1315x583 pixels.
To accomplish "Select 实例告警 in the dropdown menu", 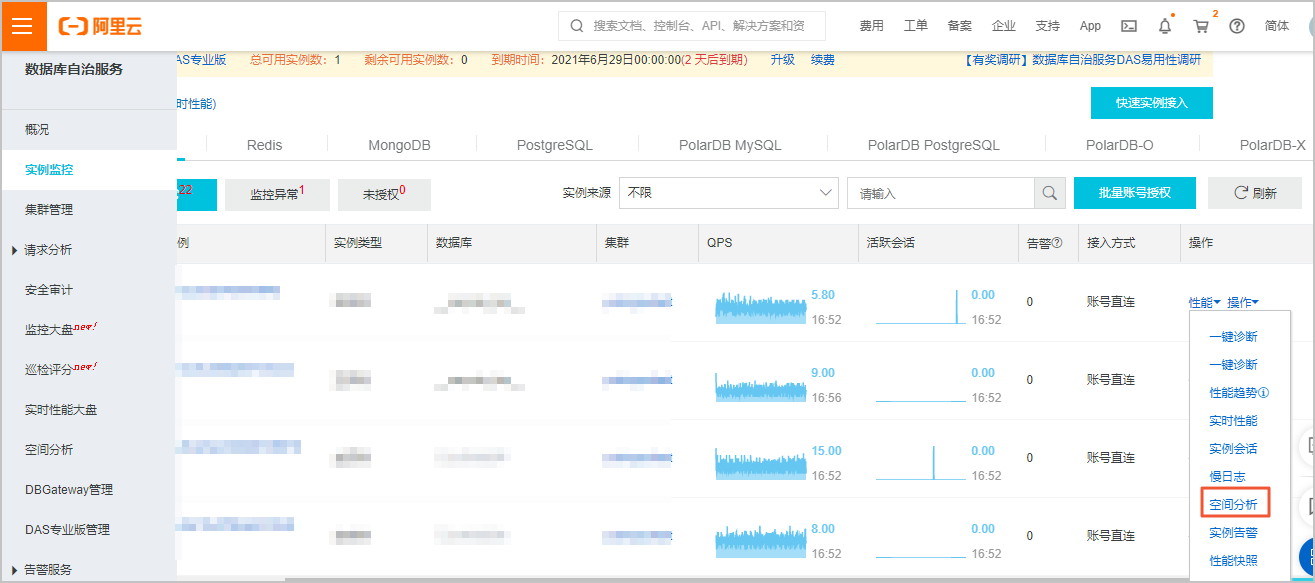I will (1233, 533).
